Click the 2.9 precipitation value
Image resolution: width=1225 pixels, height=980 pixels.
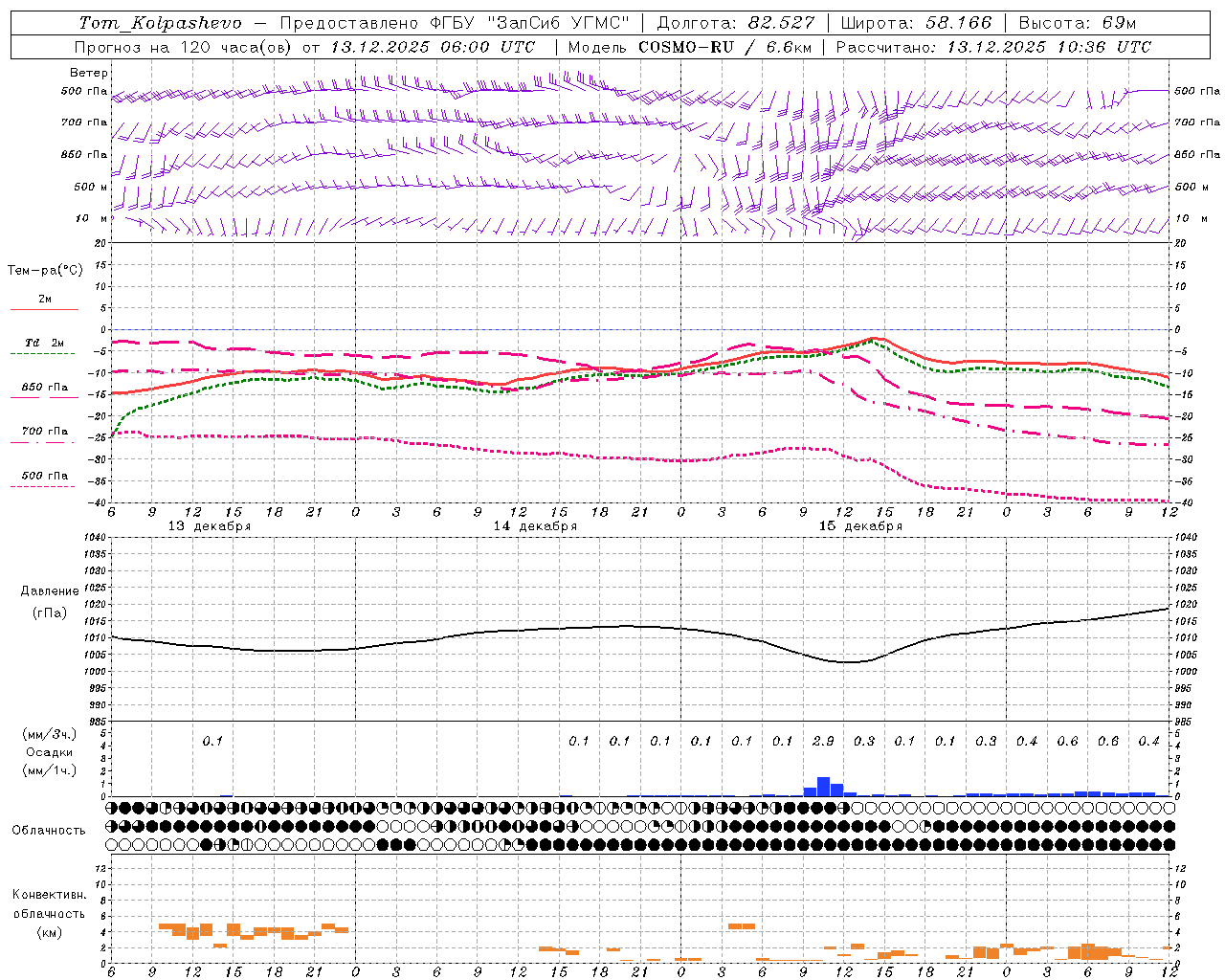823,741
